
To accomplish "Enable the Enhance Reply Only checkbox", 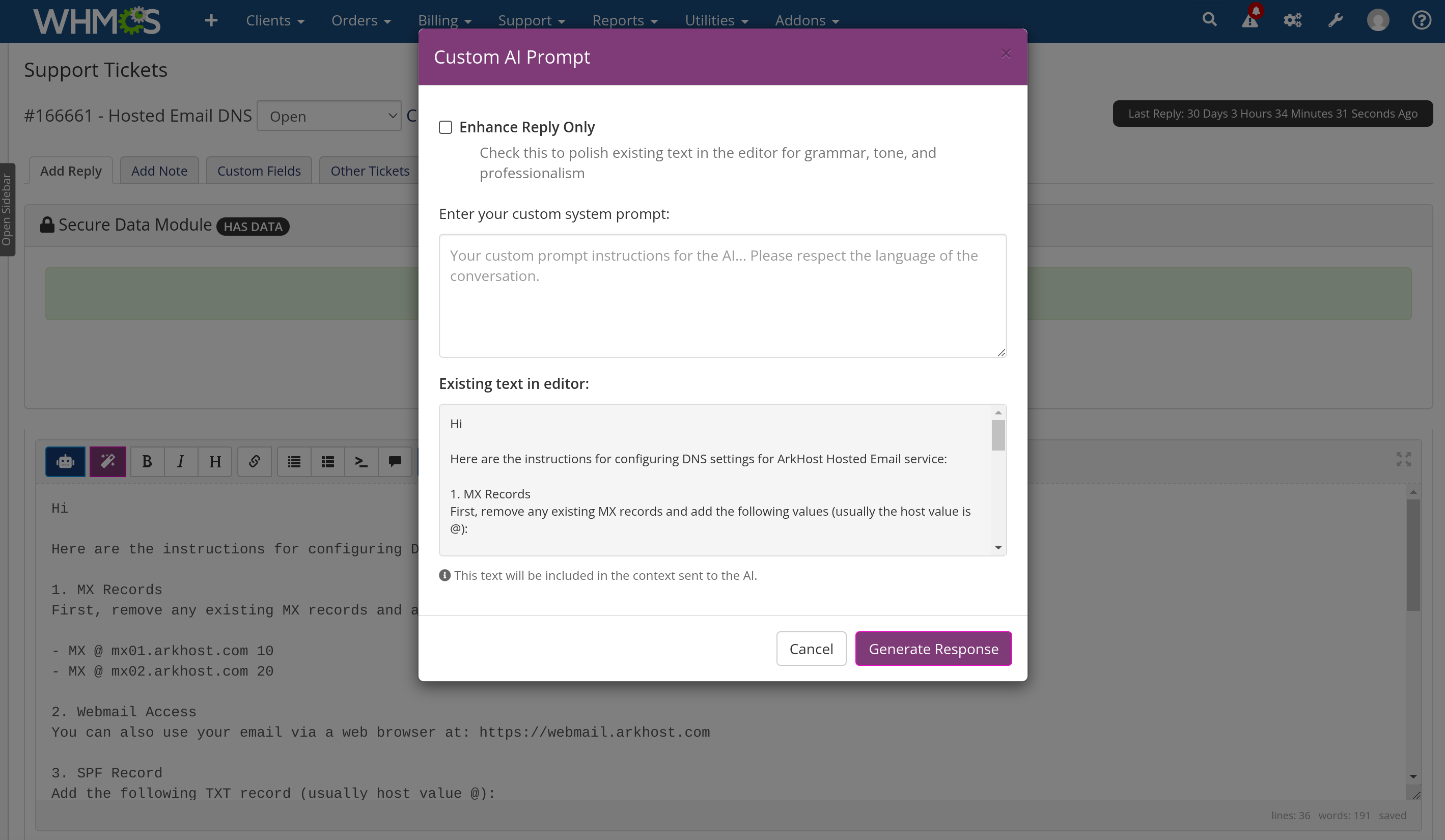I will tap(446, 127).
